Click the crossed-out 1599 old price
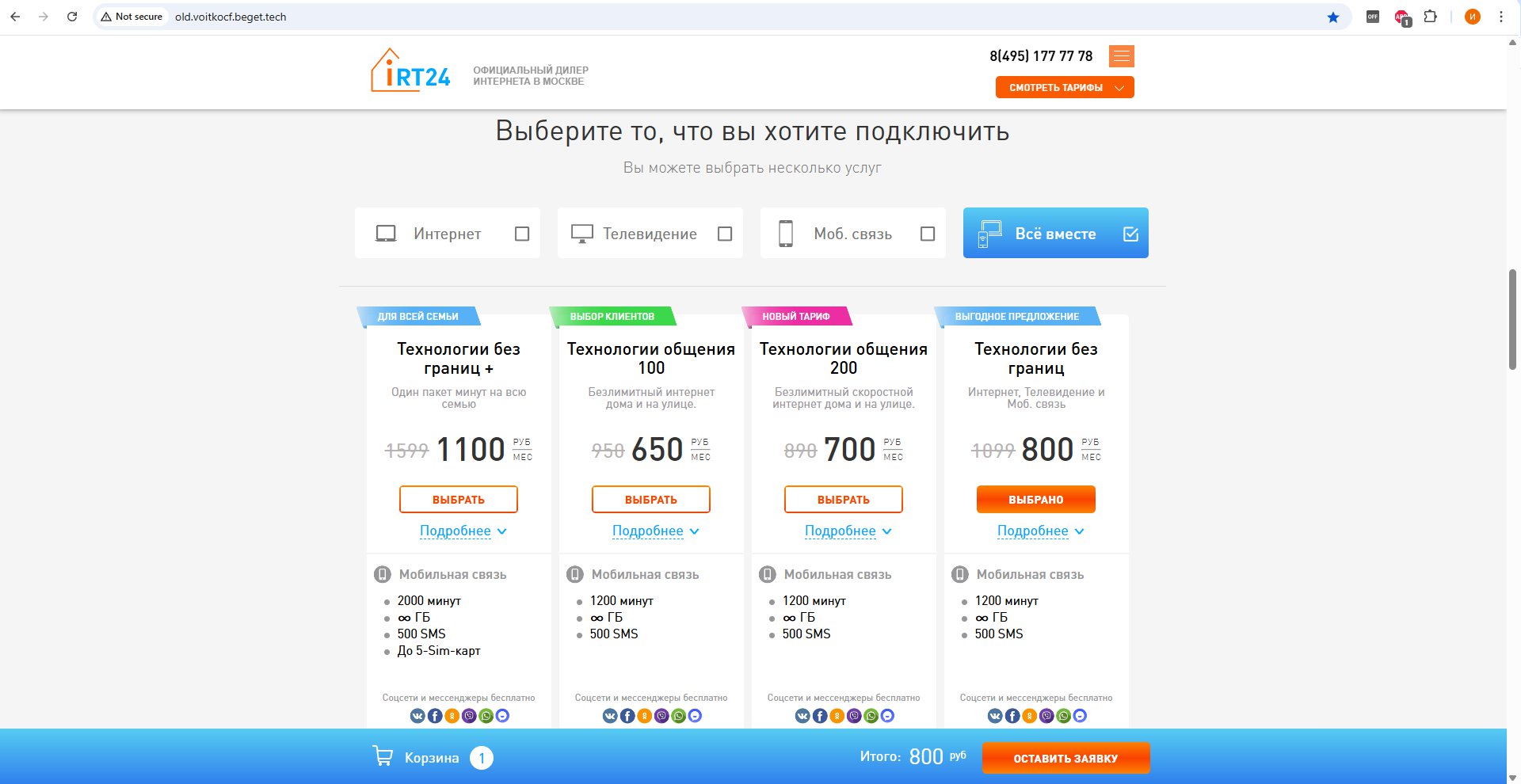The width and height of the screenshot is (1521, 784). coord(406,451)
